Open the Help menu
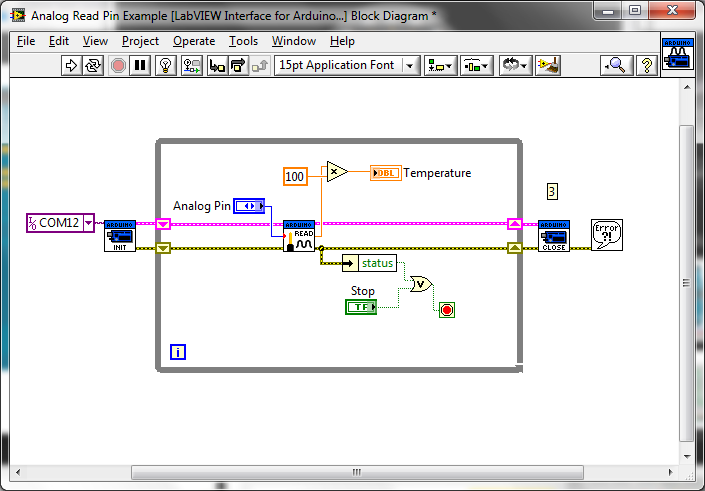This screenshot has width=705, height=491. (x=342, y=41)
